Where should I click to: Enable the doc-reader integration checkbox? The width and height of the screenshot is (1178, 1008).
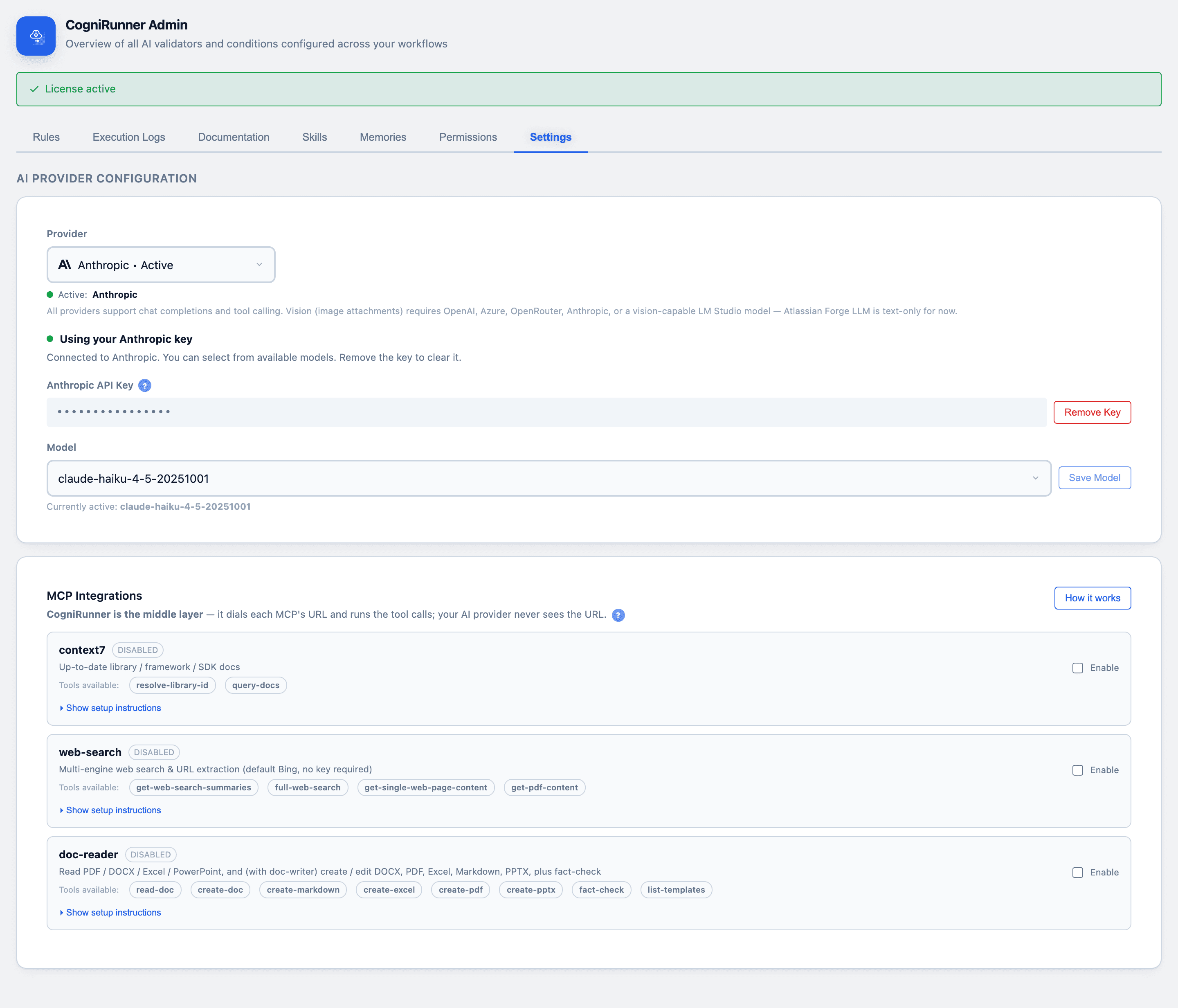[x=1077, y=873]
